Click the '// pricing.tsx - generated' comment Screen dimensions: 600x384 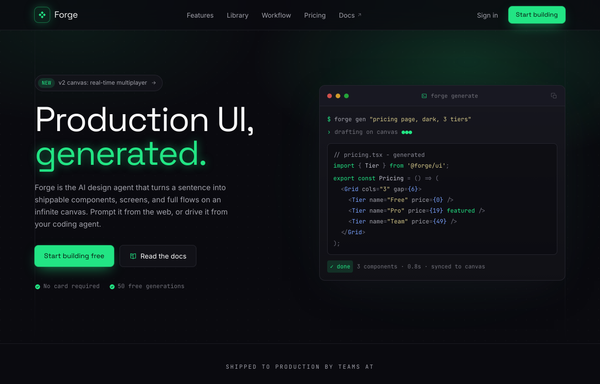click(379, 155)
